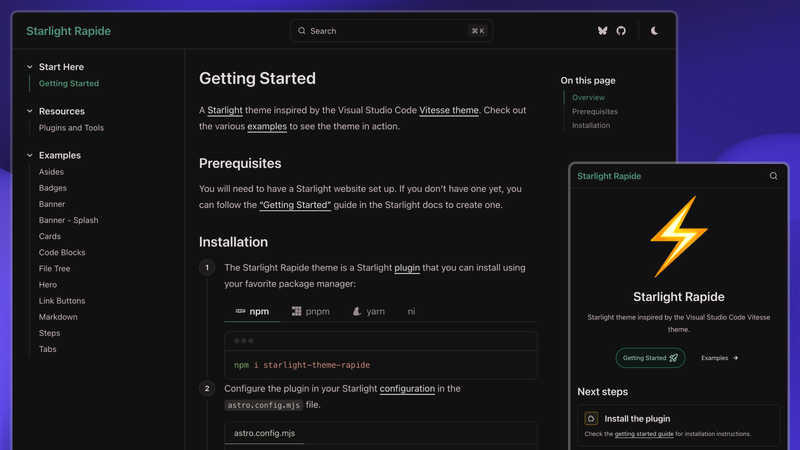Open the Link Buttons example

click(x=62, y=301)
